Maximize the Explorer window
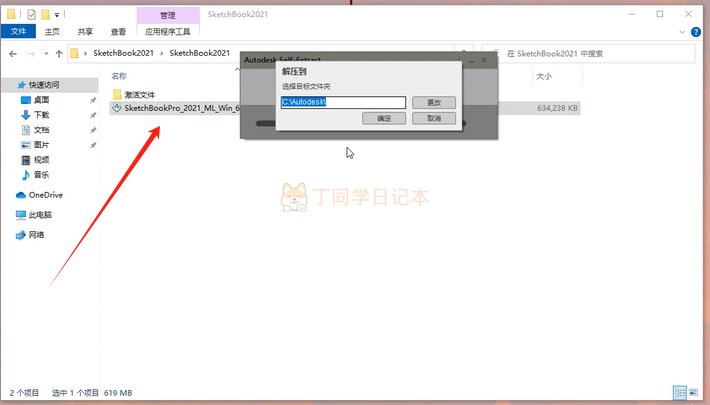 pyautogui.click(x=660, y=14)
